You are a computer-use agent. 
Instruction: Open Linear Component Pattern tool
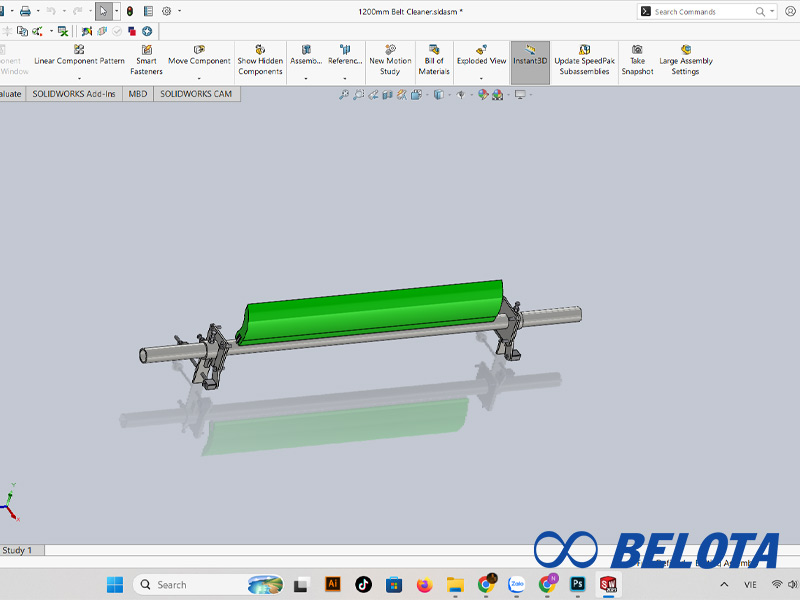coord(79,55)
